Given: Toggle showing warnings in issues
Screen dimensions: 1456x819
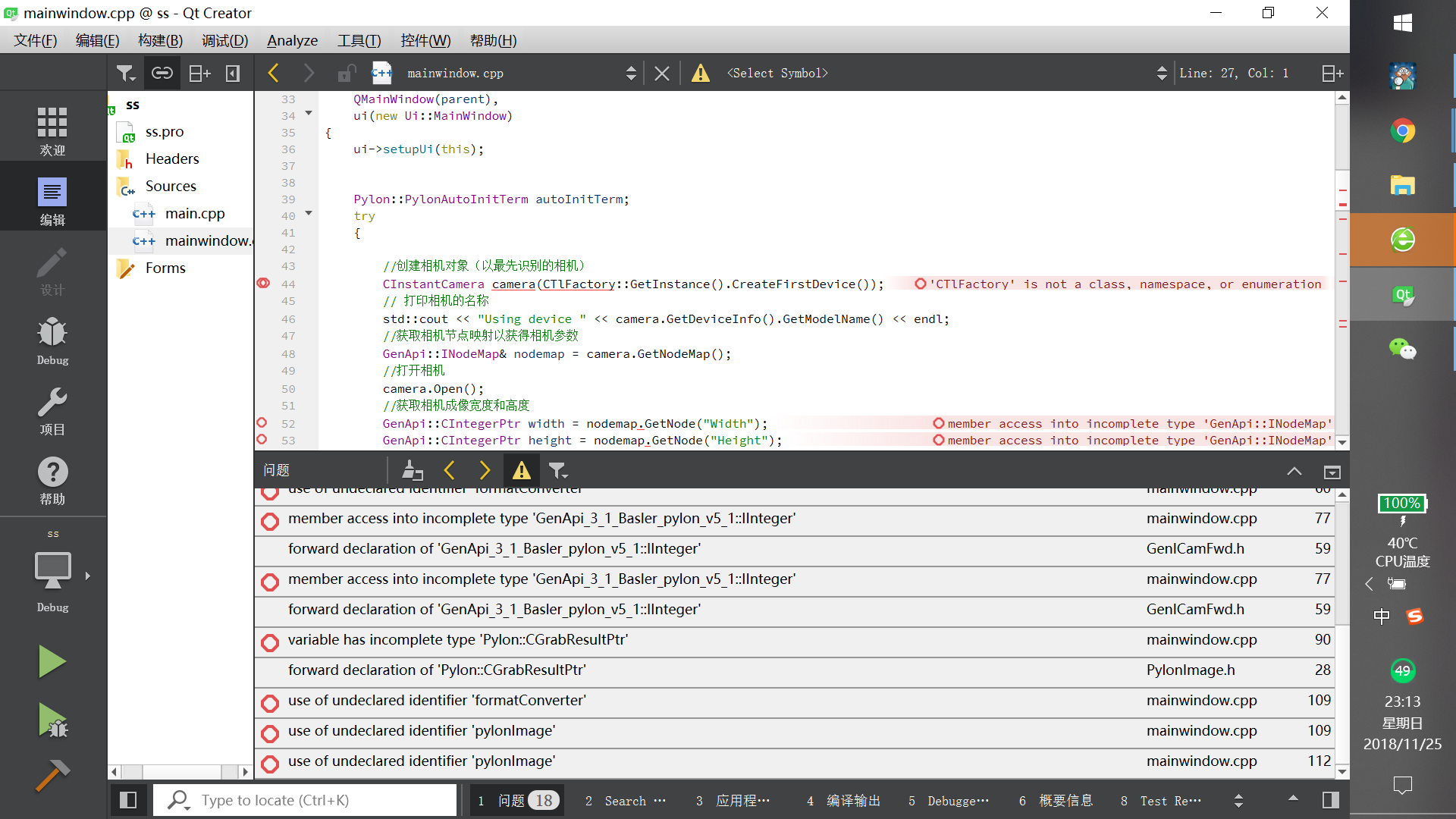Looking at the screenshot, I should tap(522, 470).
